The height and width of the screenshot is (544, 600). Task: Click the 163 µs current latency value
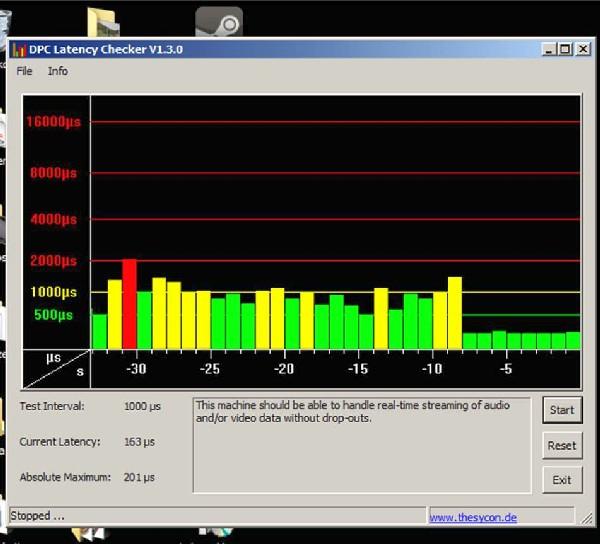point(139,442)
